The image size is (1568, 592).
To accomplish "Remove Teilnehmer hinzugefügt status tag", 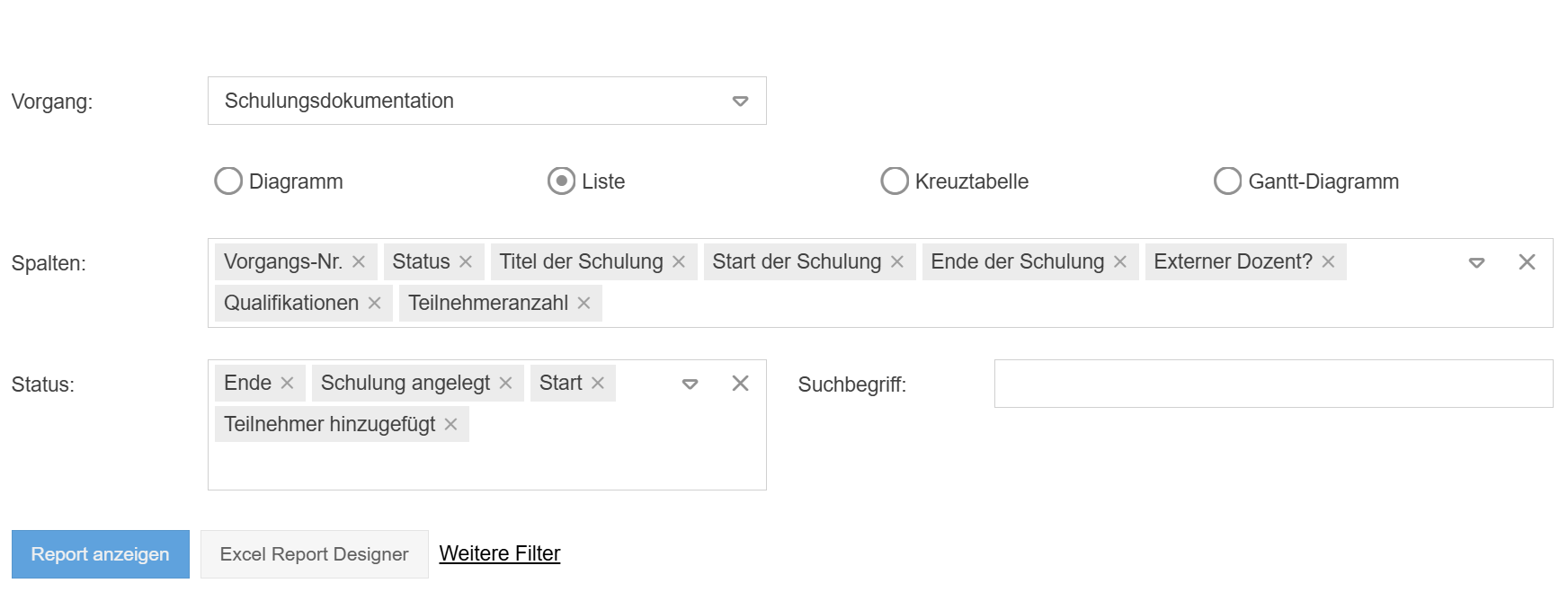I will (451, 424).
